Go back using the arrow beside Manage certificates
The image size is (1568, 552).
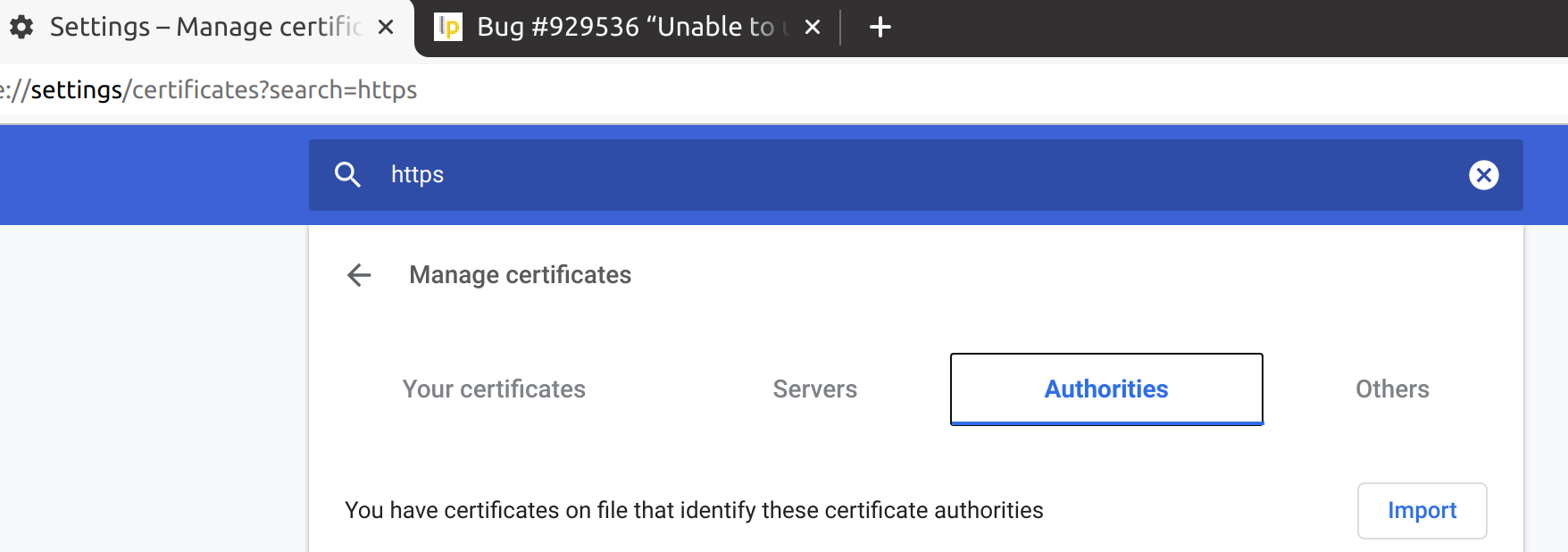(359, 275)
